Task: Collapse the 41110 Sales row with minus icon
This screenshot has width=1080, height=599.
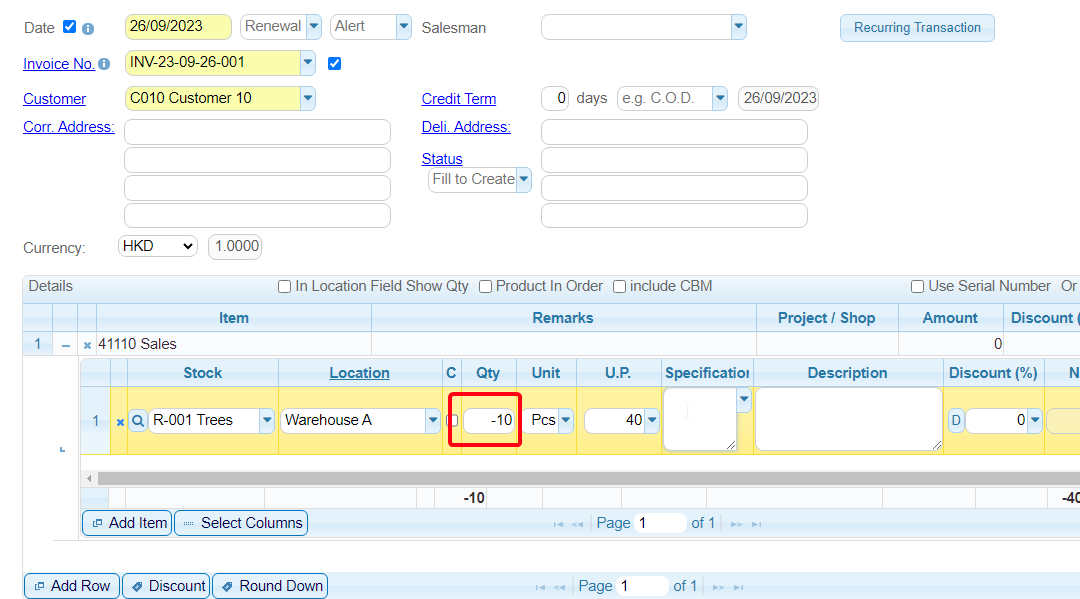Action: click(66, 345)
